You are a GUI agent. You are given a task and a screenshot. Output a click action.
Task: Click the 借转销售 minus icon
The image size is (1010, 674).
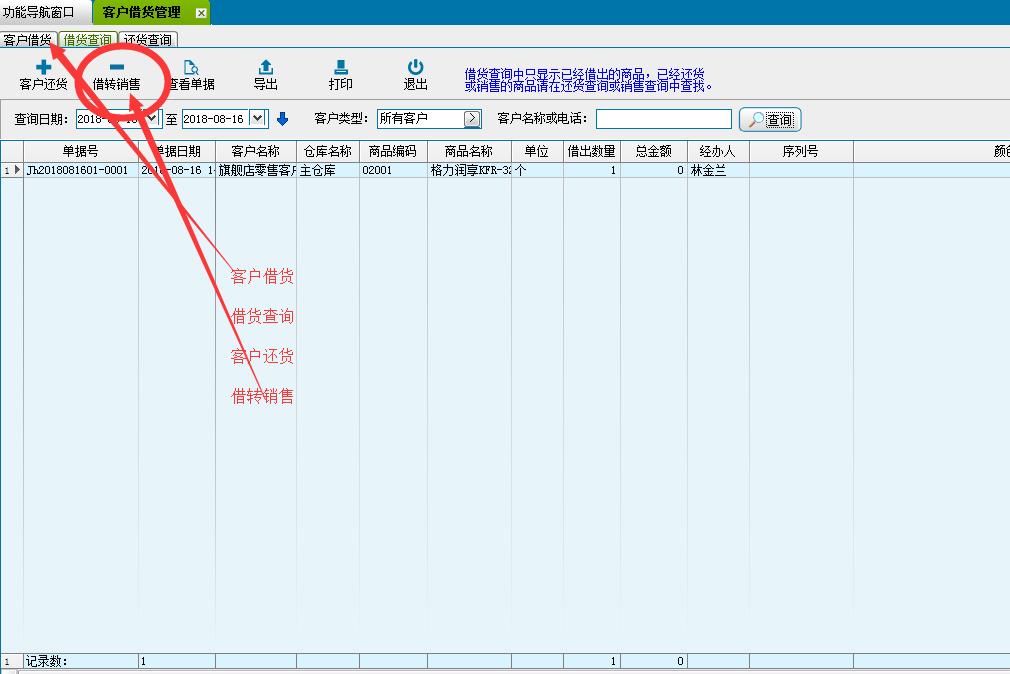tap(116, 67)
